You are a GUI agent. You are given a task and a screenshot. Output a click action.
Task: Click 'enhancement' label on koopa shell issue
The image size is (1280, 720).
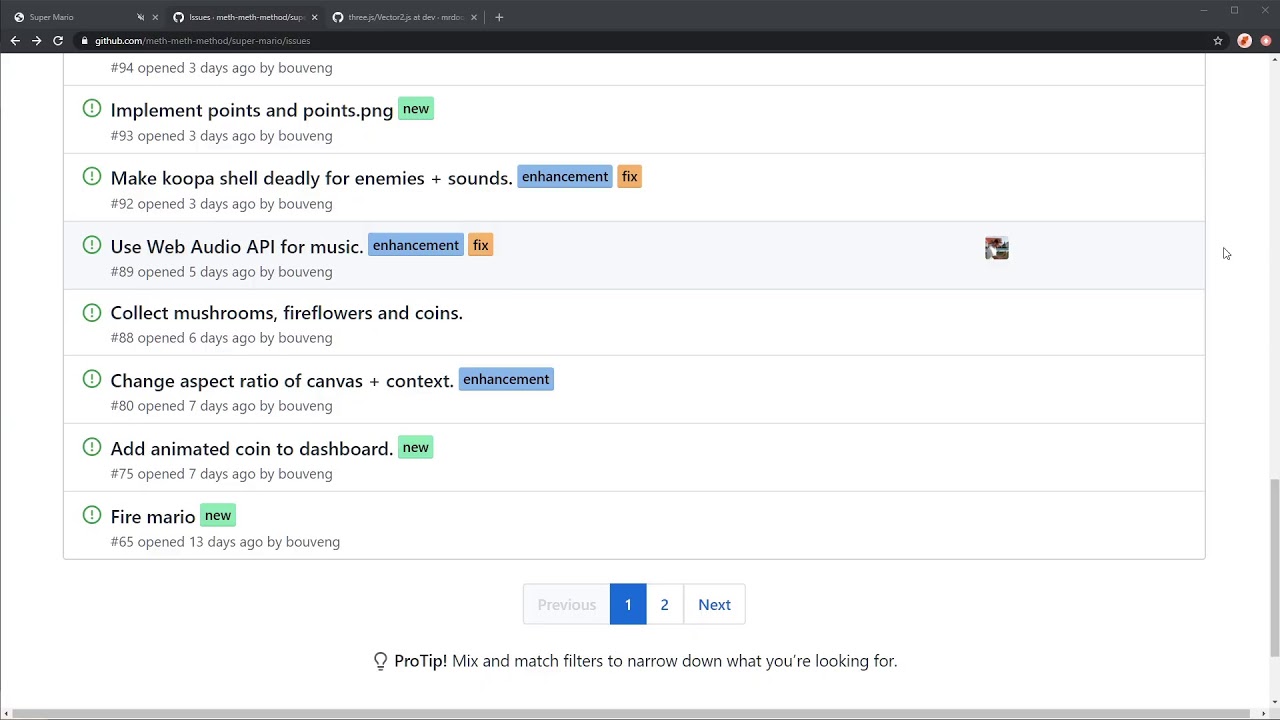(565, 177)
